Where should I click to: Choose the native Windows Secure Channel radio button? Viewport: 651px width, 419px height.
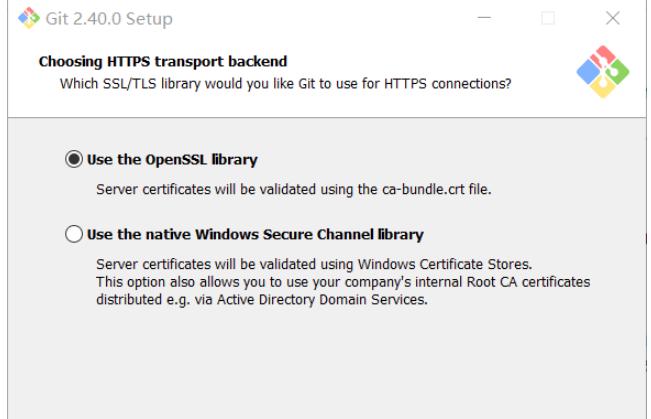(74, 235)
